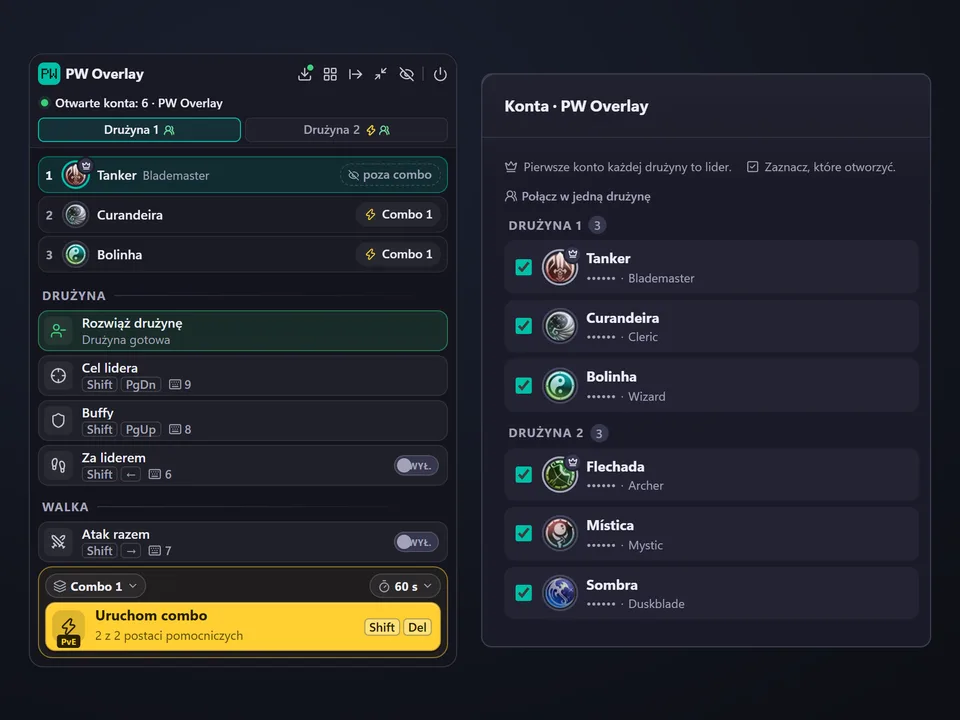
Task: Select Tanker row in team list
Action: click(242, 175)
